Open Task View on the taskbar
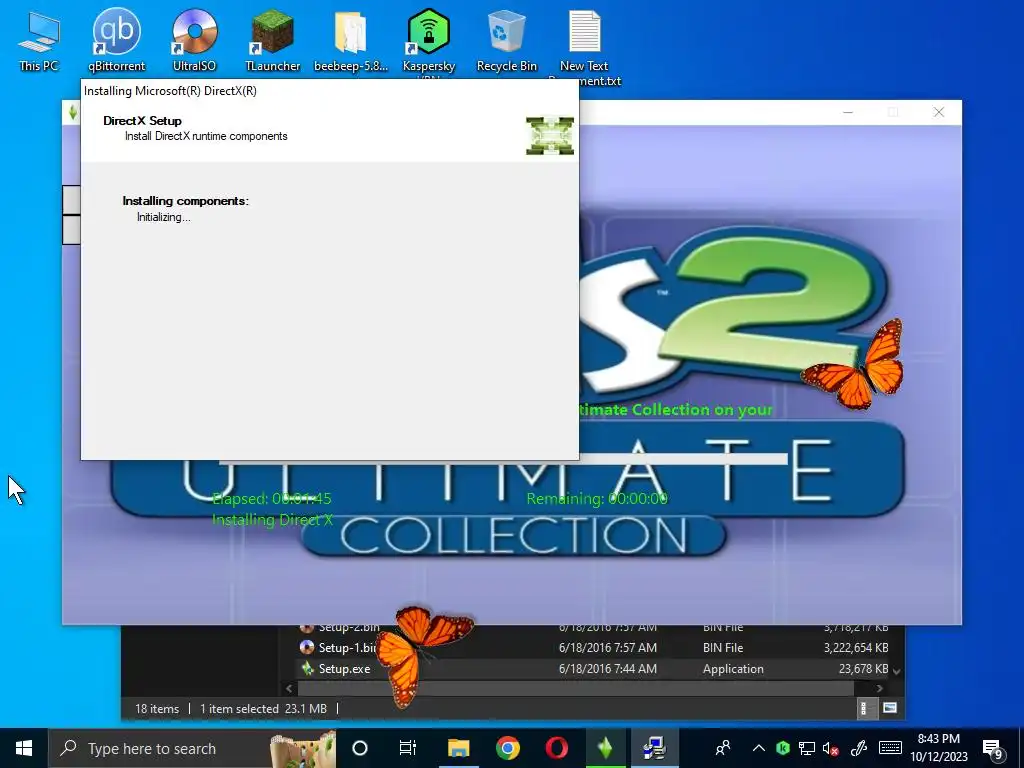The image size is (1024, 768). 408,748
